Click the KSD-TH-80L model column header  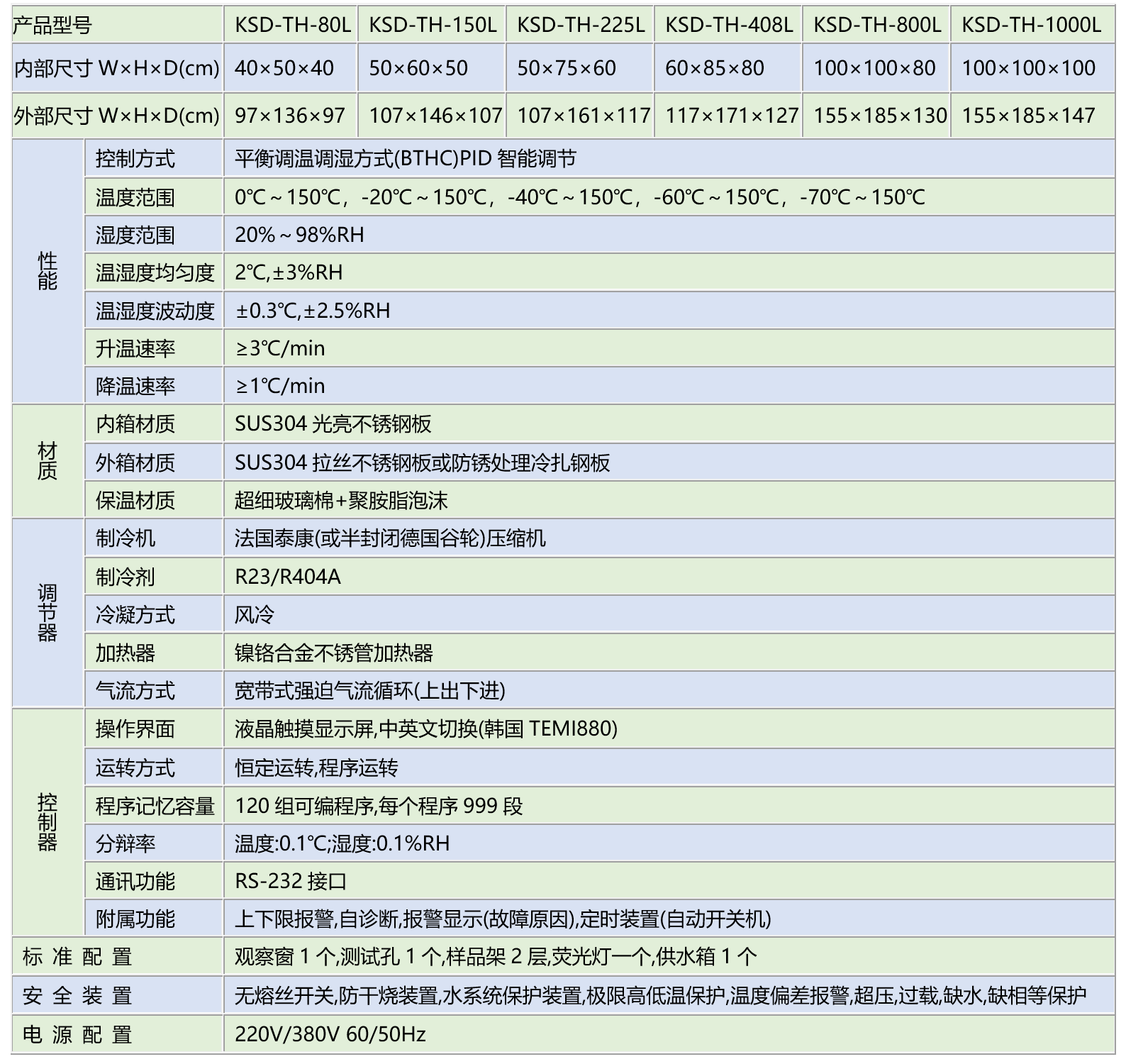point(292,26)
